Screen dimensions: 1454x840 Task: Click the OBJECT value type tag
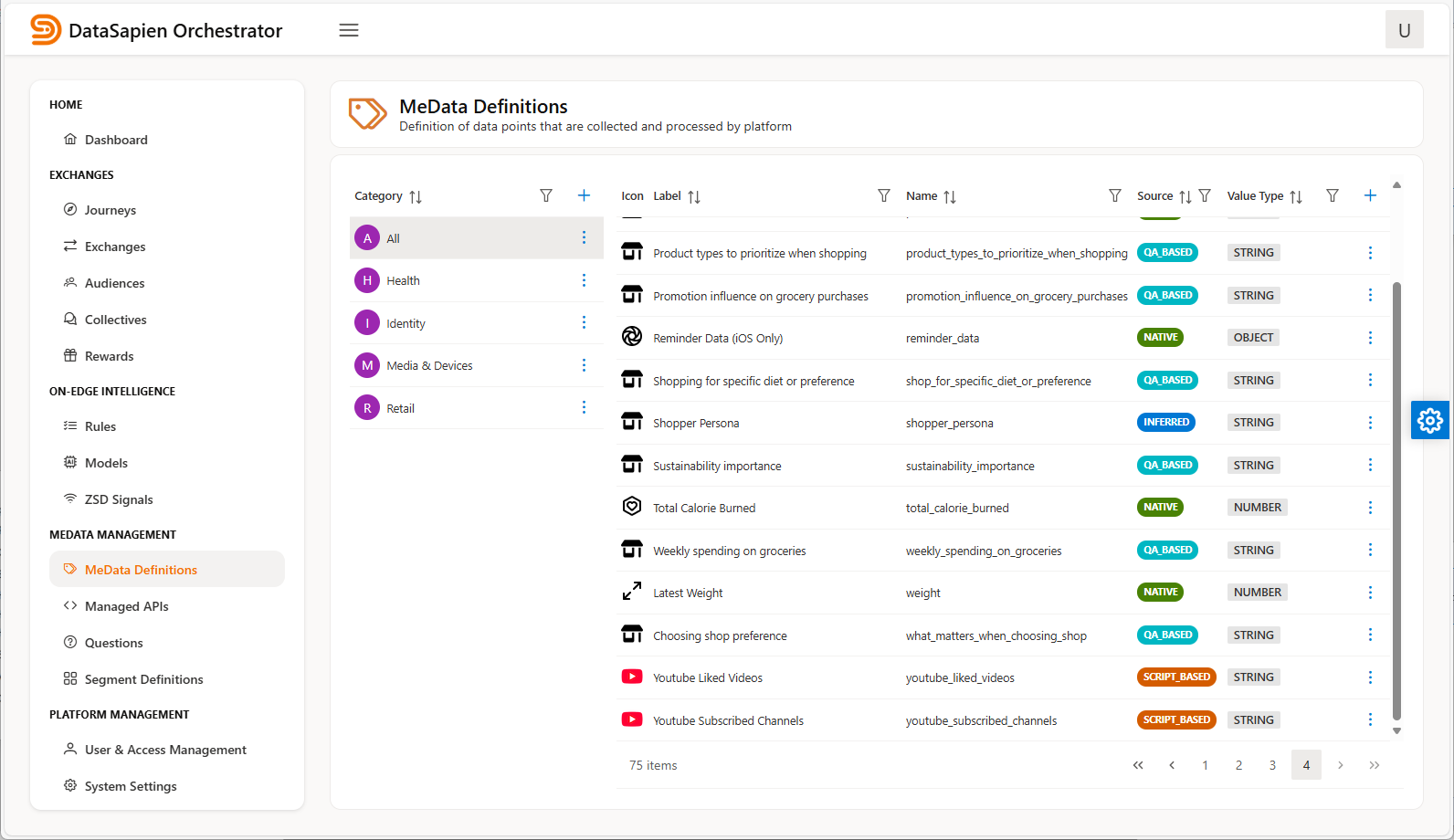(1253, 338)
